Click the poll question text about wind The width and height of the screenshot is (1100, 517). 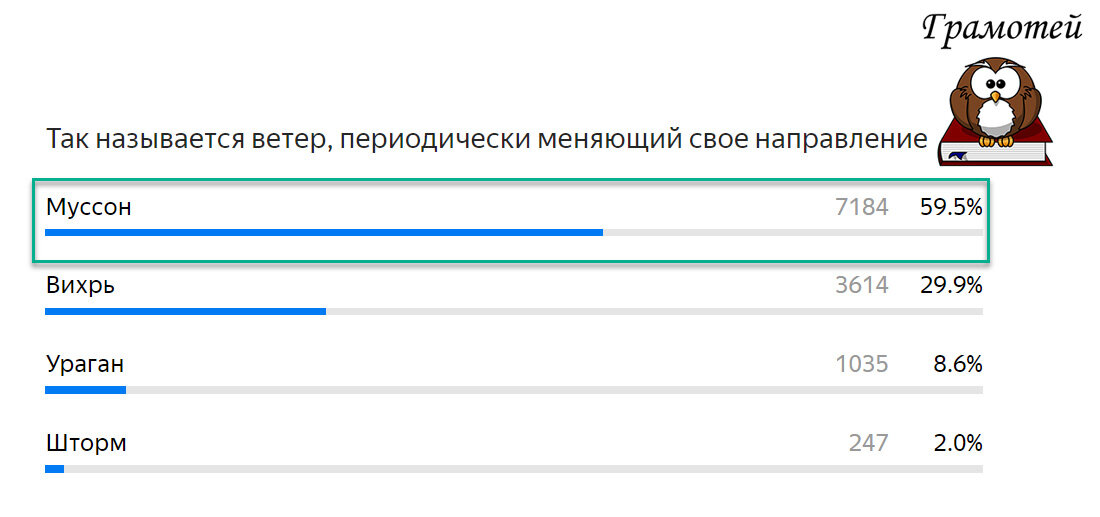[x=487, y=139]
